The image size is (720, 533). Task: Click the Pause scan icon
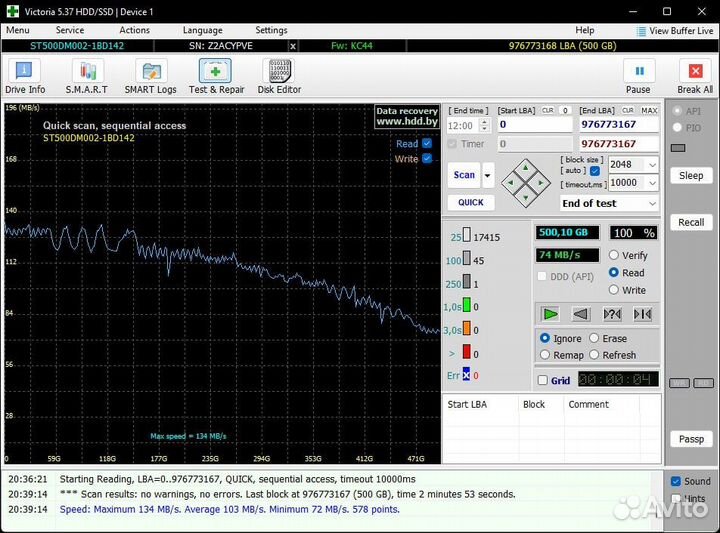point(638,72)
